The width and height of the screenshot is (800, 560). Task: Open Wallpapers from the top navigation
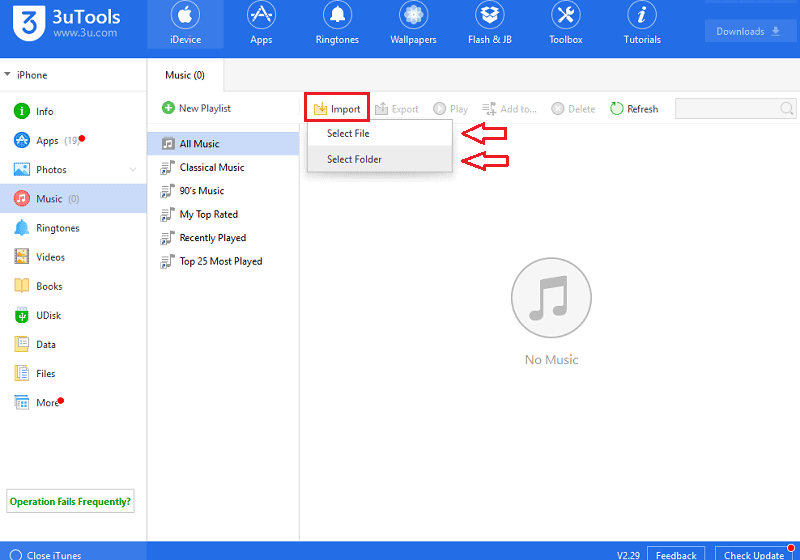click(x=413, y=24)
